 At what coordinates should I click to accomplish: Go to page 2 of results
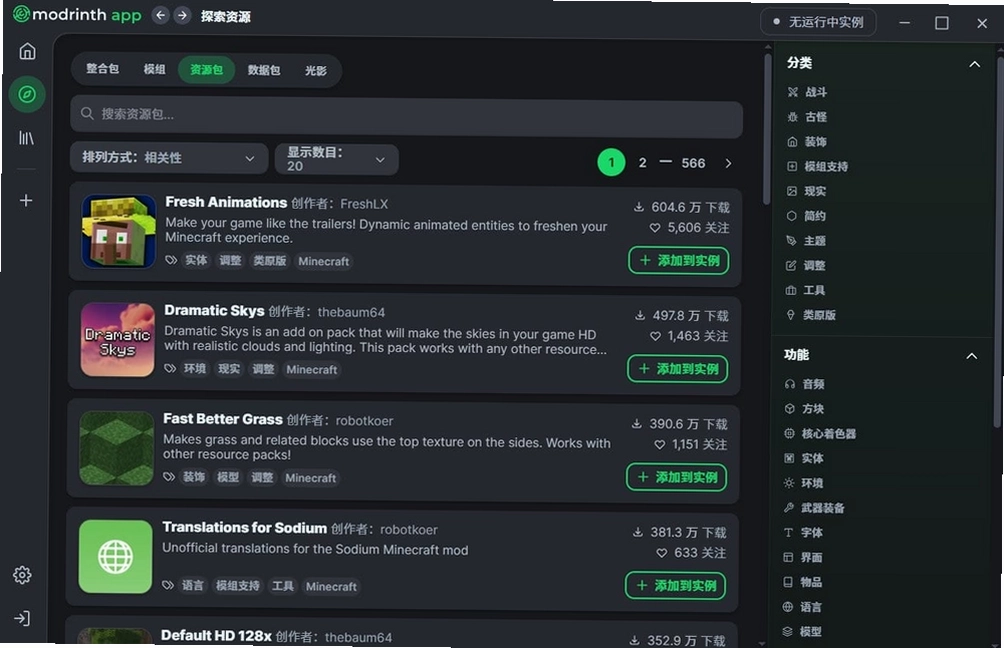tap(642, 163)
